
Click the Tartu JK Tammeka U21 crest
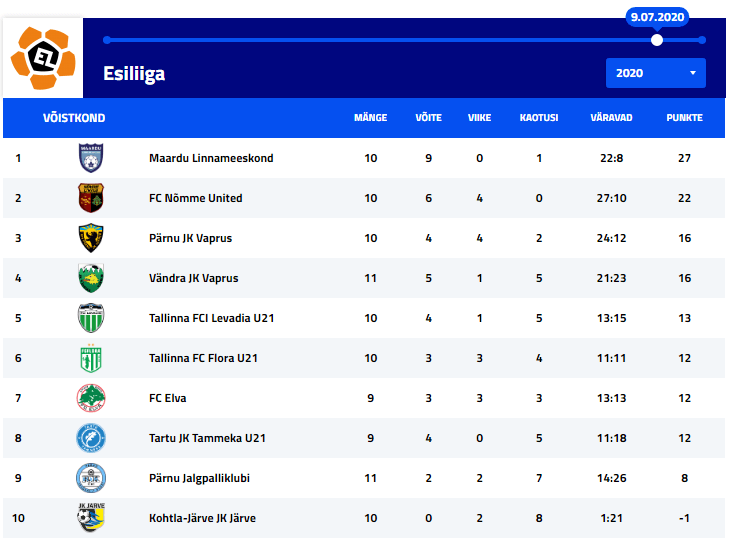click(91, 438)
